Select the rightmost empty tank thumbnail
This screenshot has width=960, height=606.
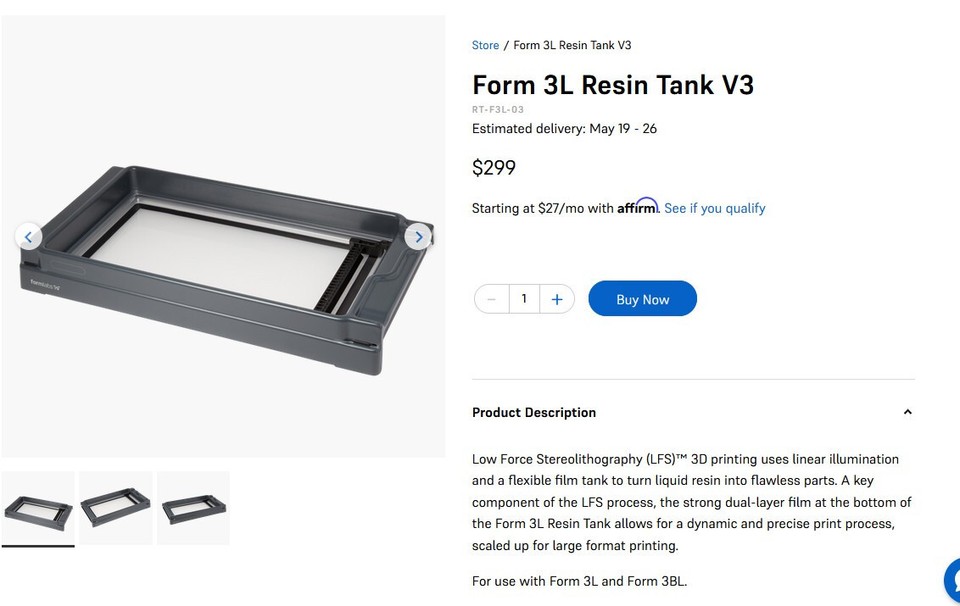tap(192, 507)
